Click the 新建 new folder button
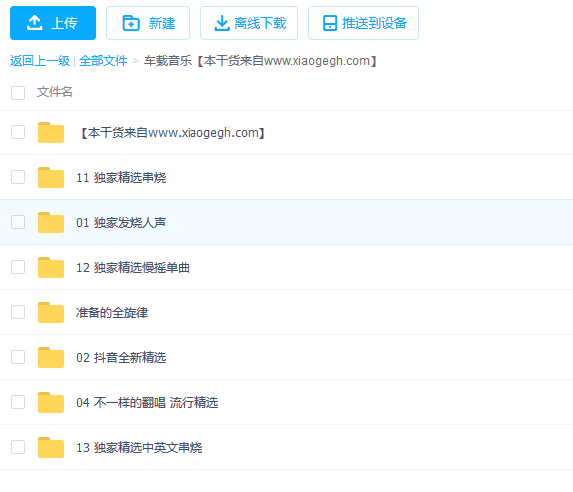The height and width of the screenshot is (492, 573). (148, 23)
